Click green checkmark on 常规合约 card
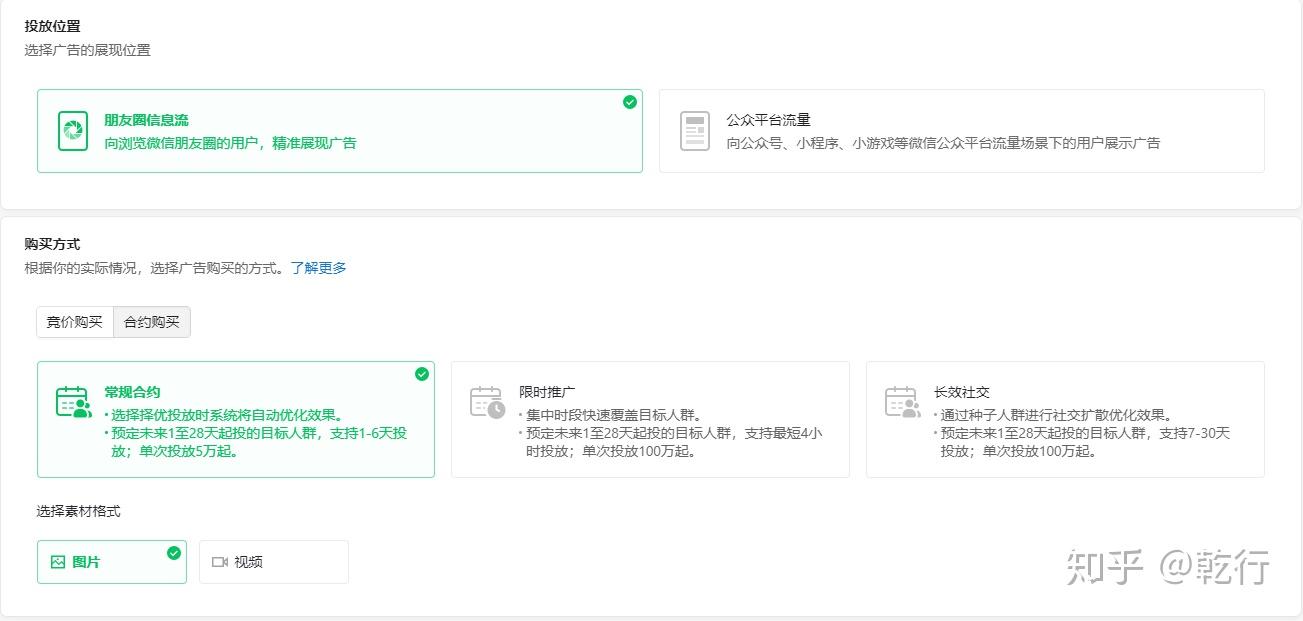The image size is (1303, 621). pos(422,374)
